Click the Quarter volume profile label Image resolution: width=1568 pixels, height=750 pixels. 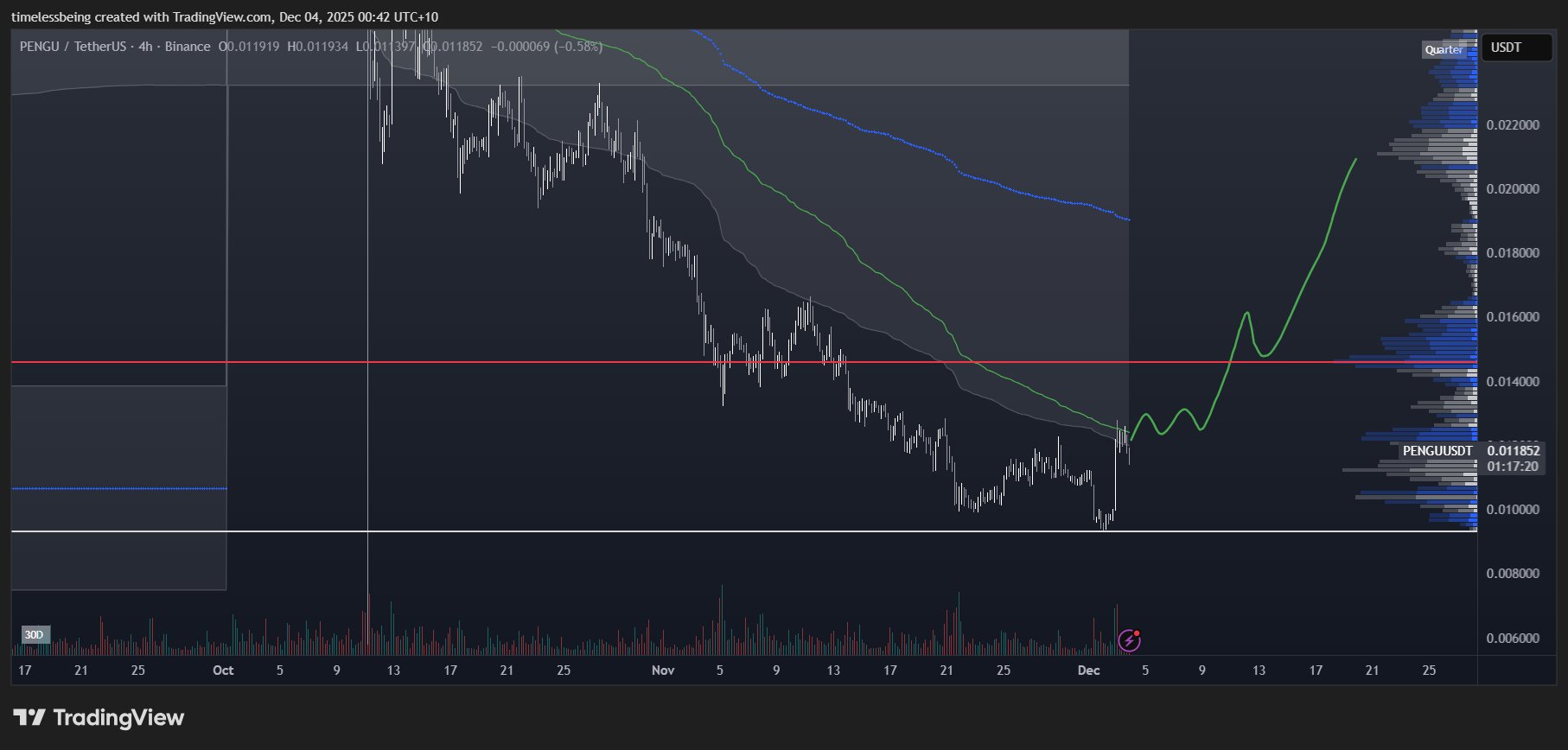(x=1444, y=50)
